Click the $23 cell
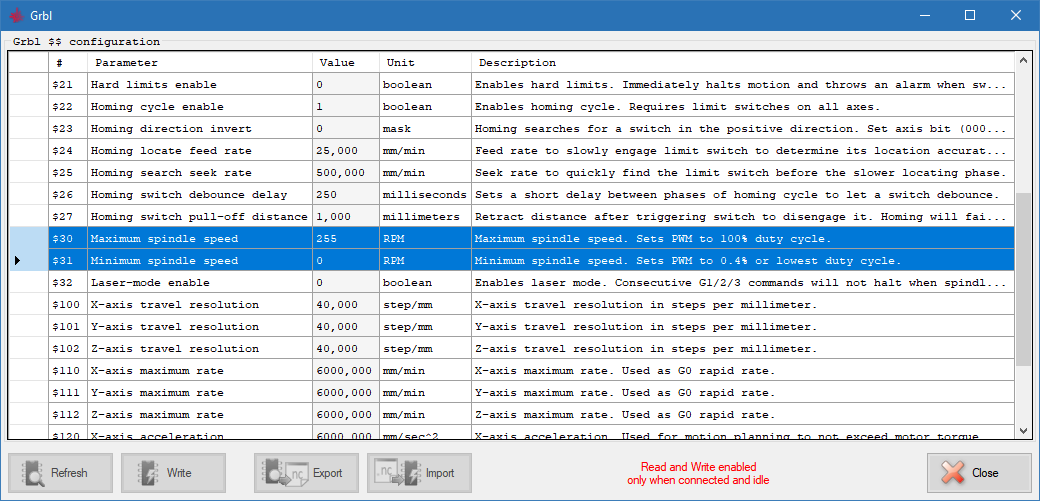Viewport: 1040px width, 501px height. point(68,129)
